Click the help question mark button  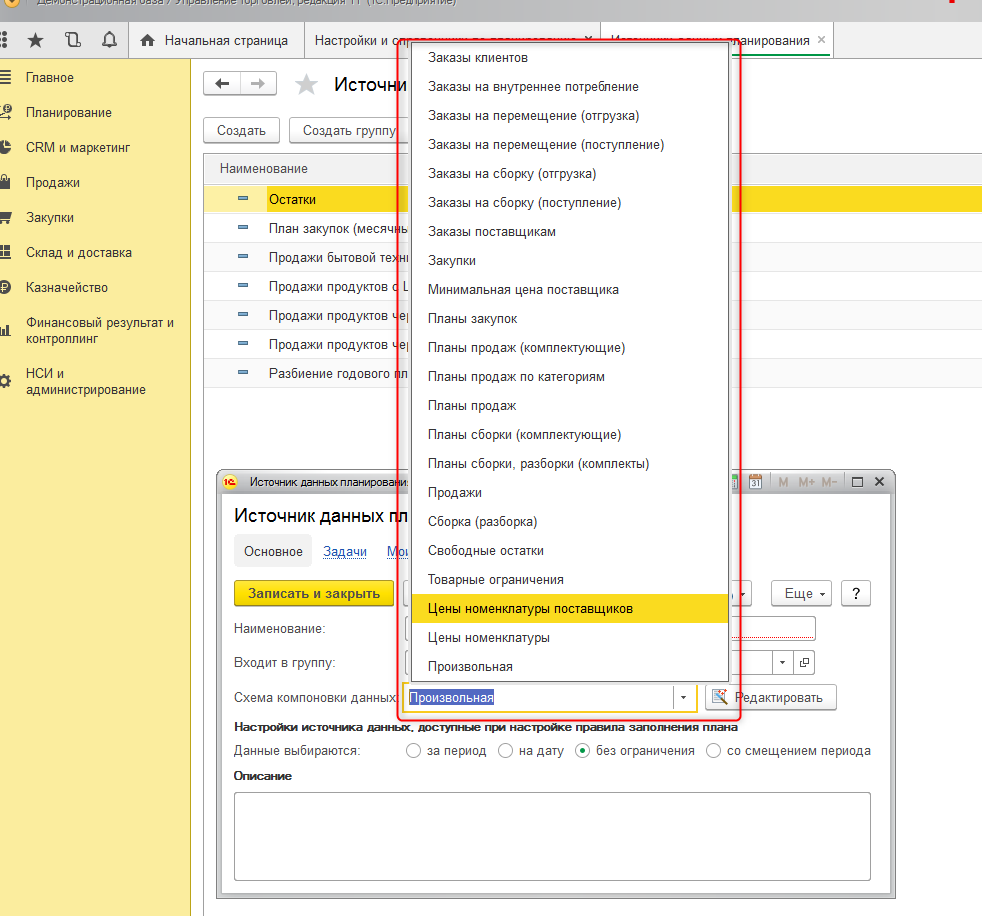coord(855,593)
